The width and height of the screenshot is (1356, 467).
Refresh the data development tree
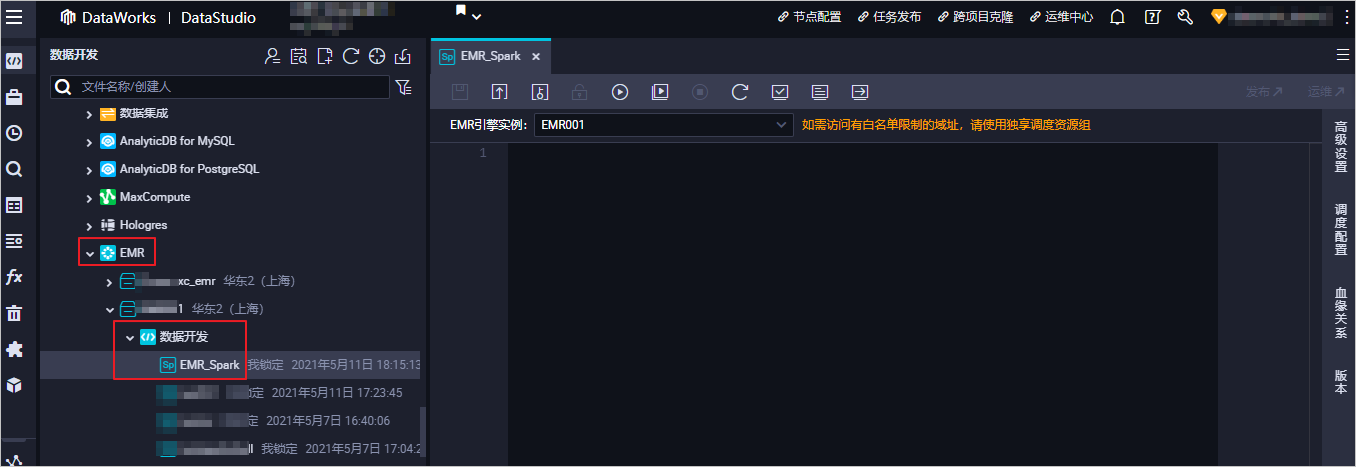[x=350, y=56]
